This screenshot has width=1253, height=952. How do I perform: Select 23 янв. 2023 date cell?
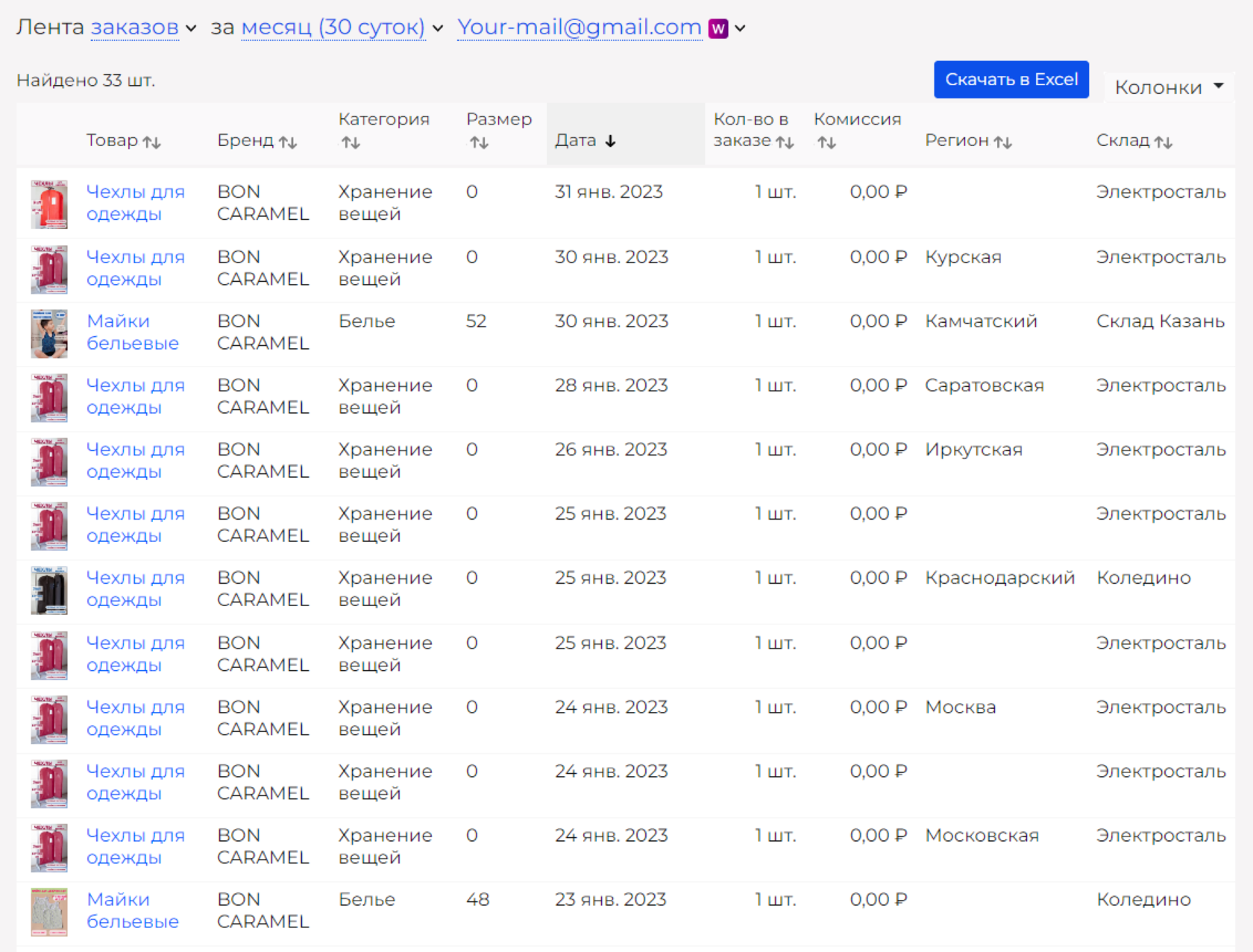[610, 900]
